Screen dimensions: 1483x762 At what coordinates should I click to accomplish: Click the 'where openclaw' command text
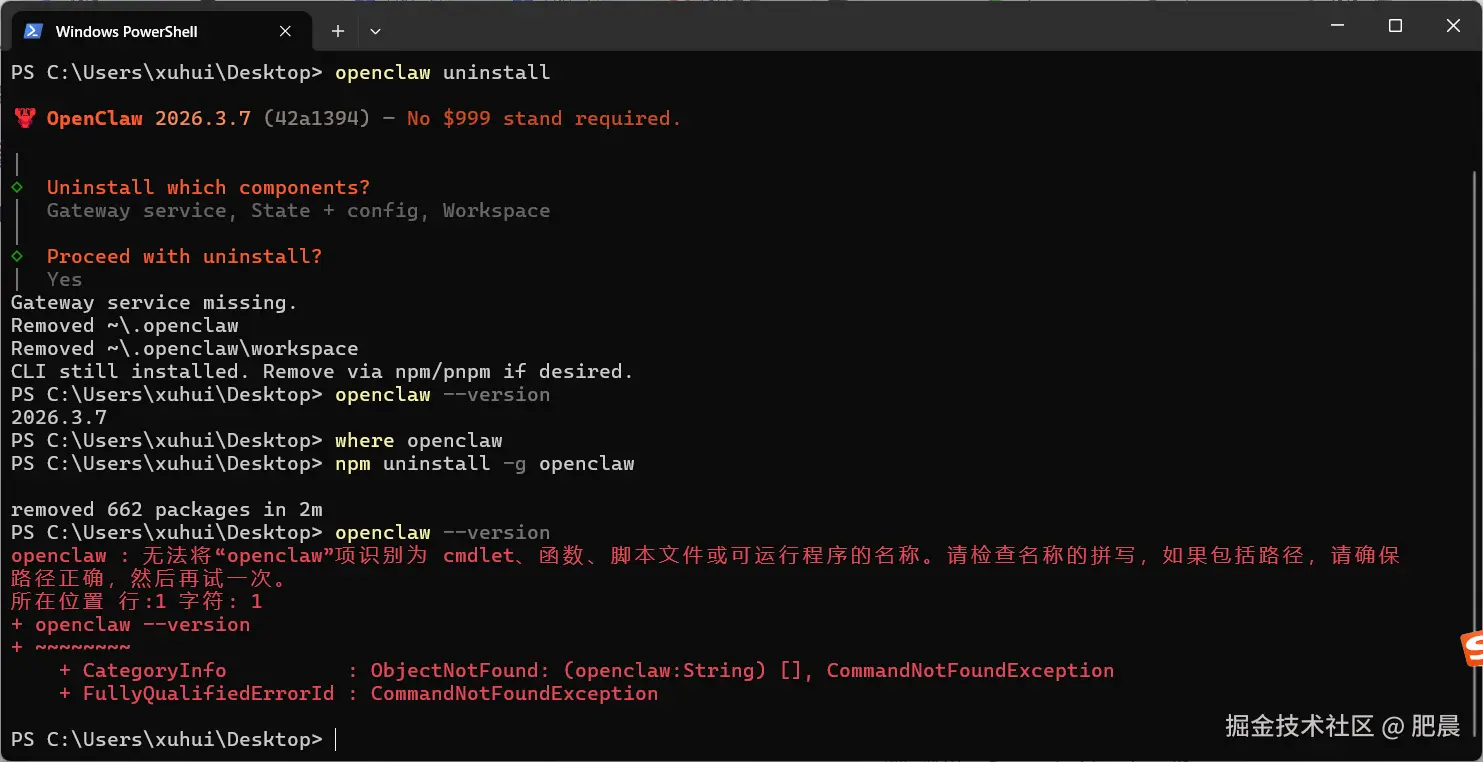418,440
